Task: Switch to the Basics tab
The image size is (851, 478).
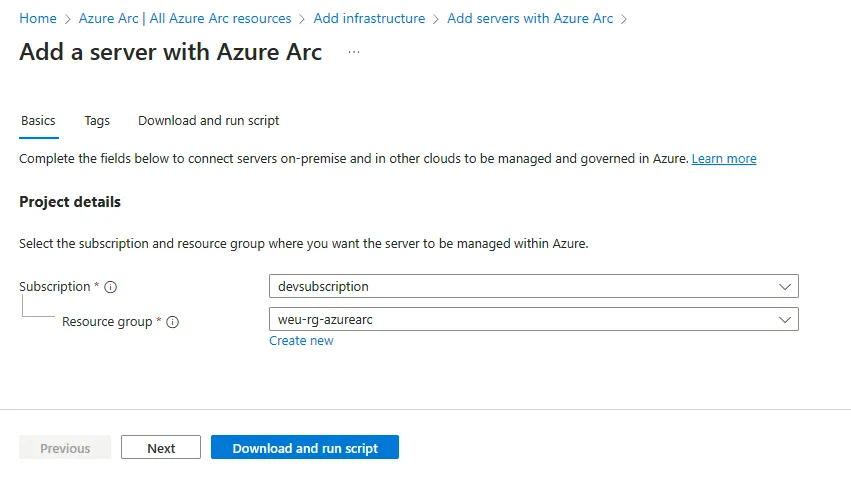Action: 39,120
